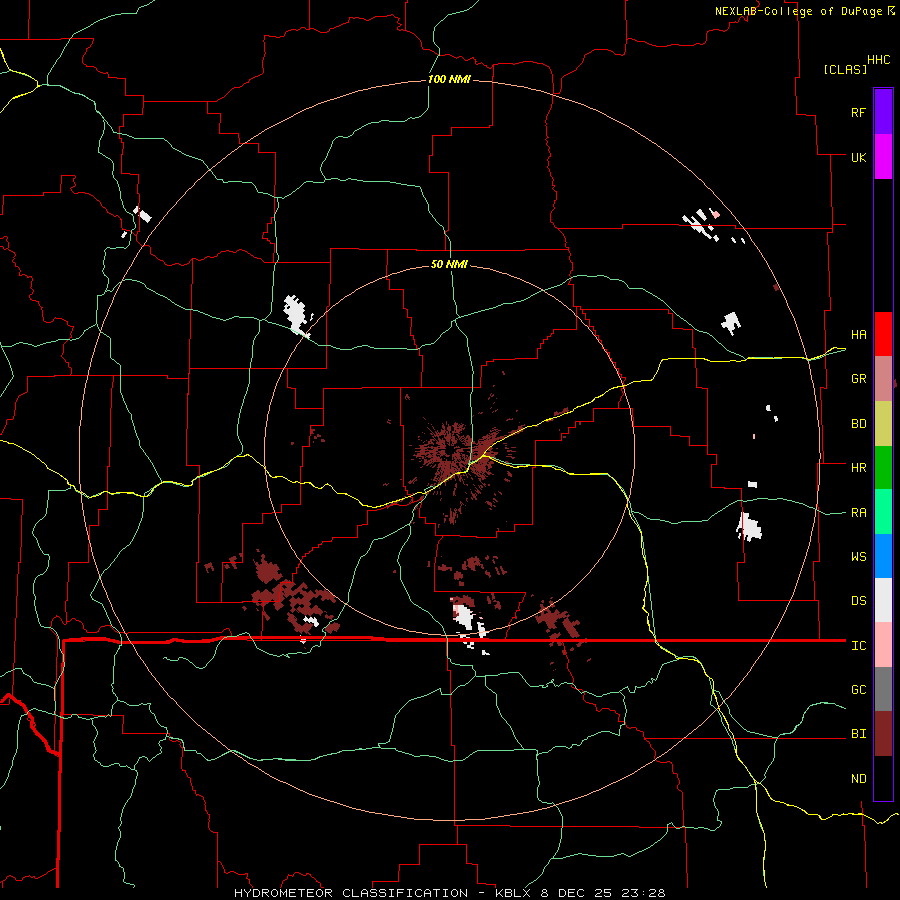Click the IC light-pink legend swatch

tap(883, 645)
